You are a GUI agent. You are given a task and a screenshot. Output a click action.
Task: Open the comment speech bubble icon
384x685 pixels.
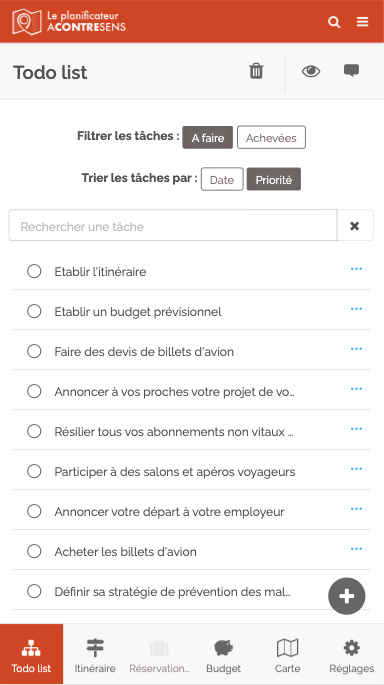[x=351, y=70]
